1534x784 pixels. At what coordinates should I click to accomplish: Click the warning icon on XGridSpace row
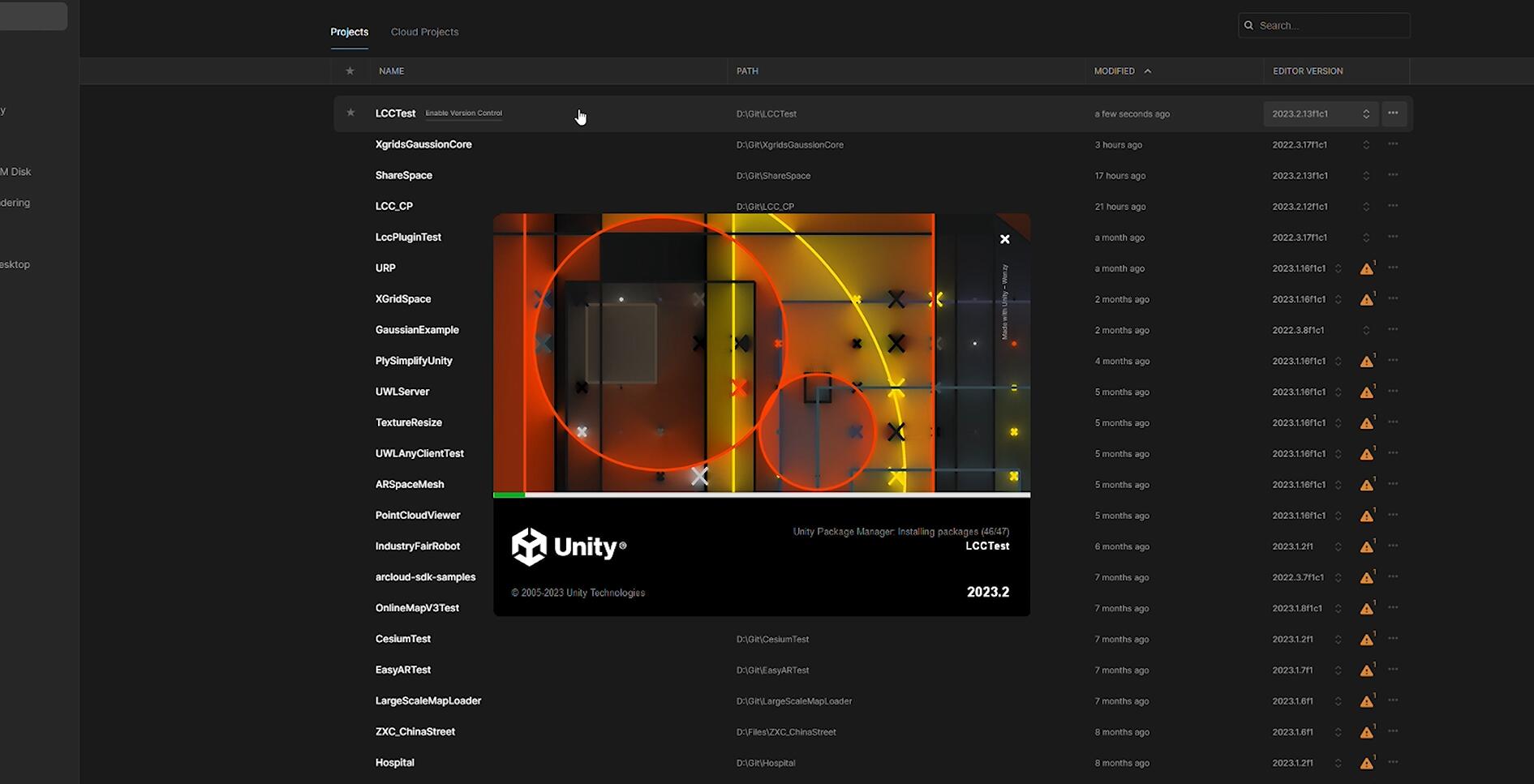[1367, 299]
